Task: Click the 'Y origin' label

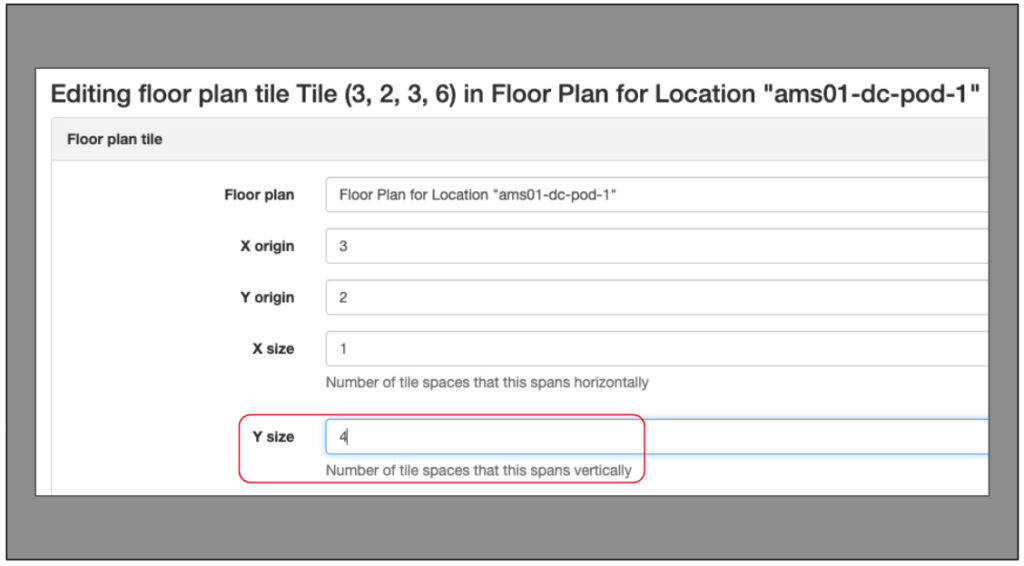Action: tap(267, 298)
